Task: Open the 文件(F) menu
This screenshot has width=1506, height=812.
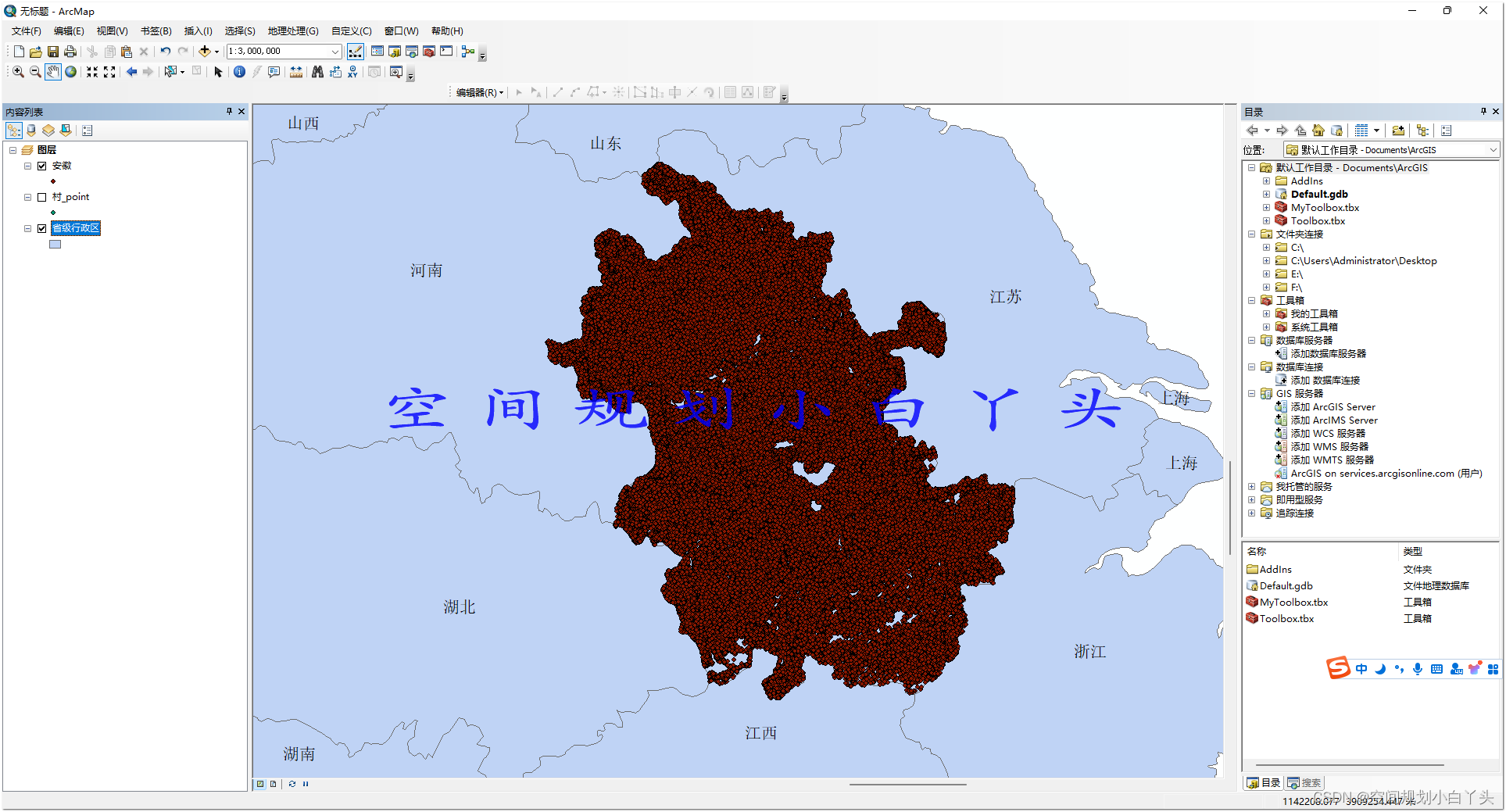Action: pyautogui.click(x=26, y=31)
